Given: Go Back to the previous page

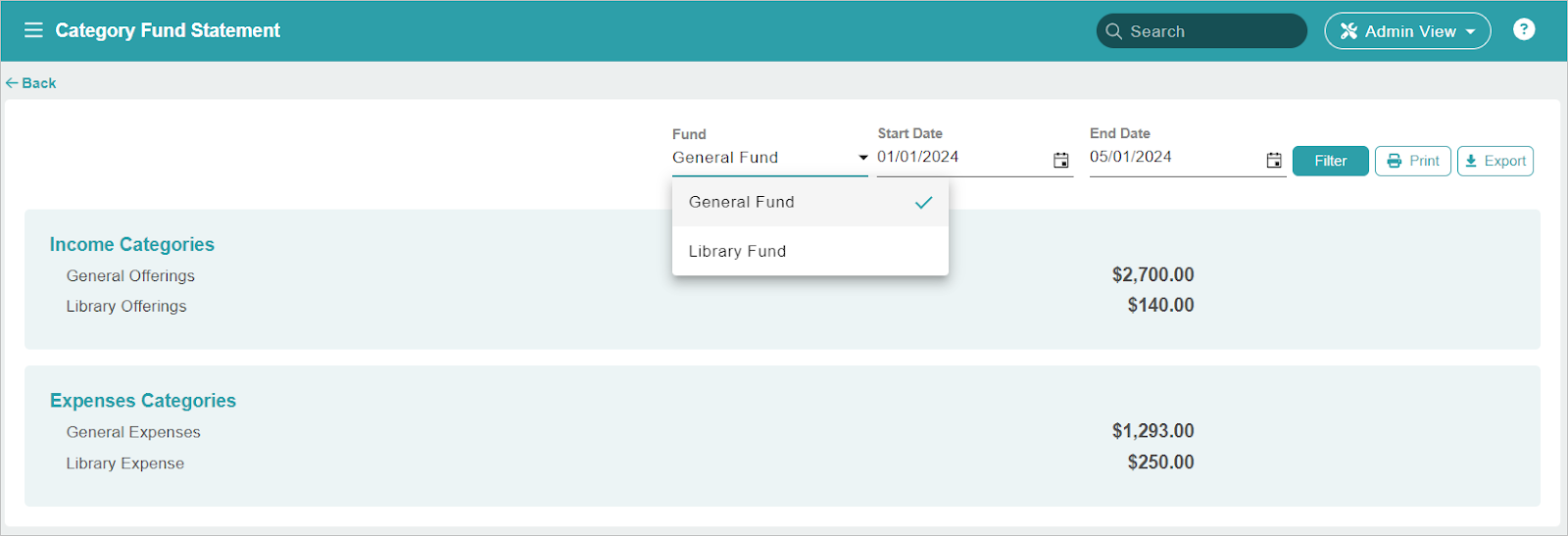Looking at the screenshot, I should click(x=30, y=83).
